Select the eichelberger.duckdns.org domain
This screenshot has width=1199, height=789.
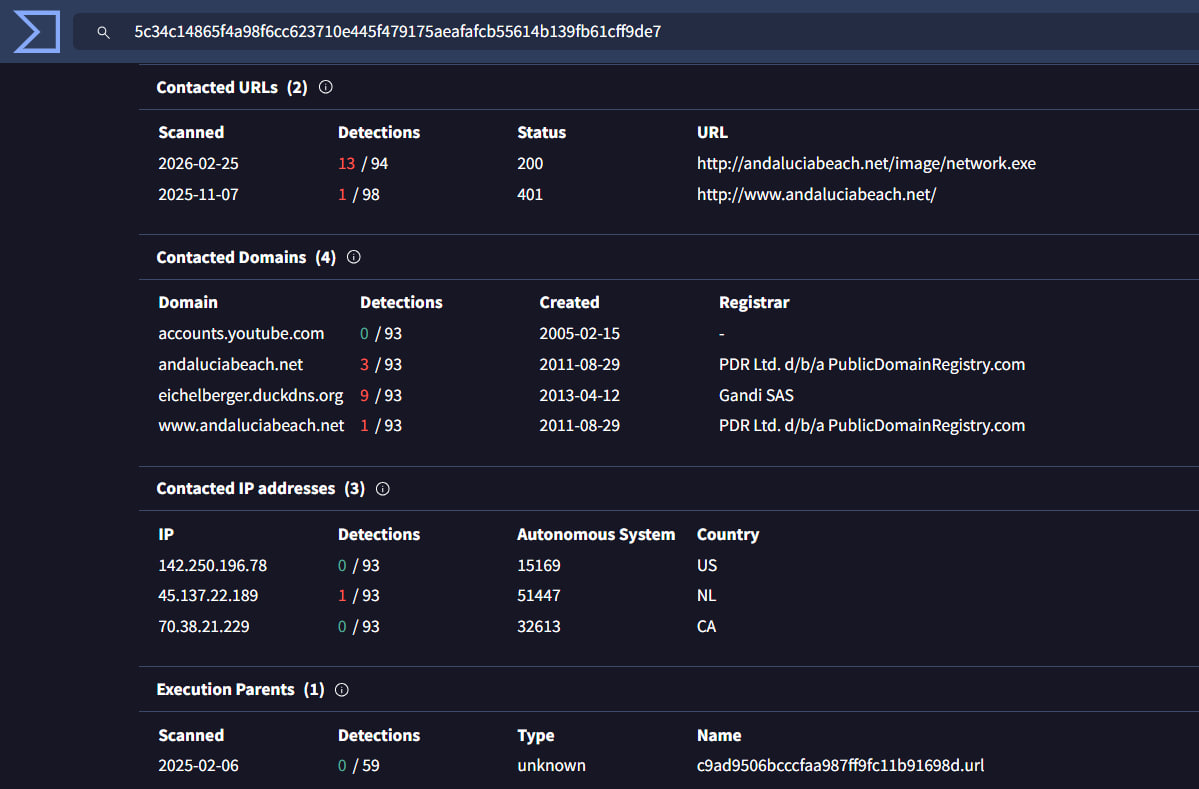(249, 395)
